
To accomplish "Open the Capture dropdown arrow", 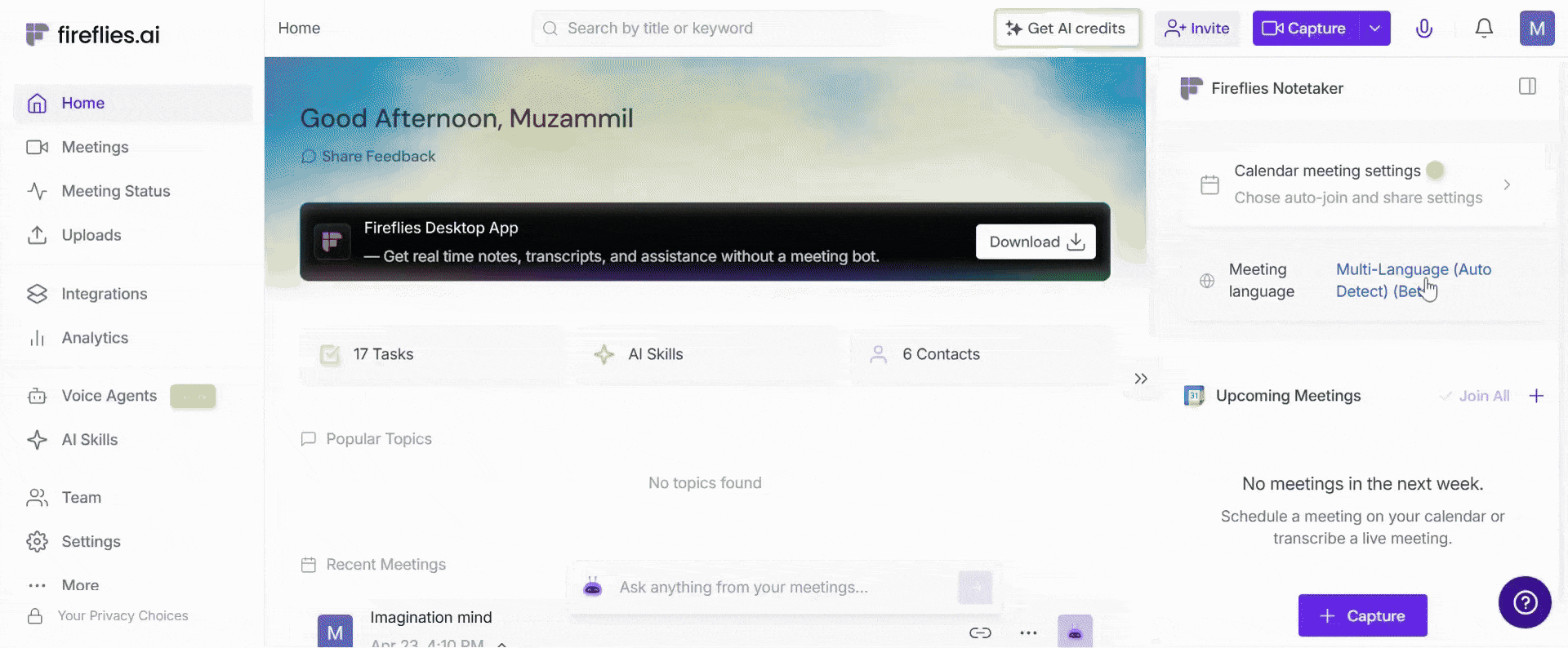I will (1375, 29).
